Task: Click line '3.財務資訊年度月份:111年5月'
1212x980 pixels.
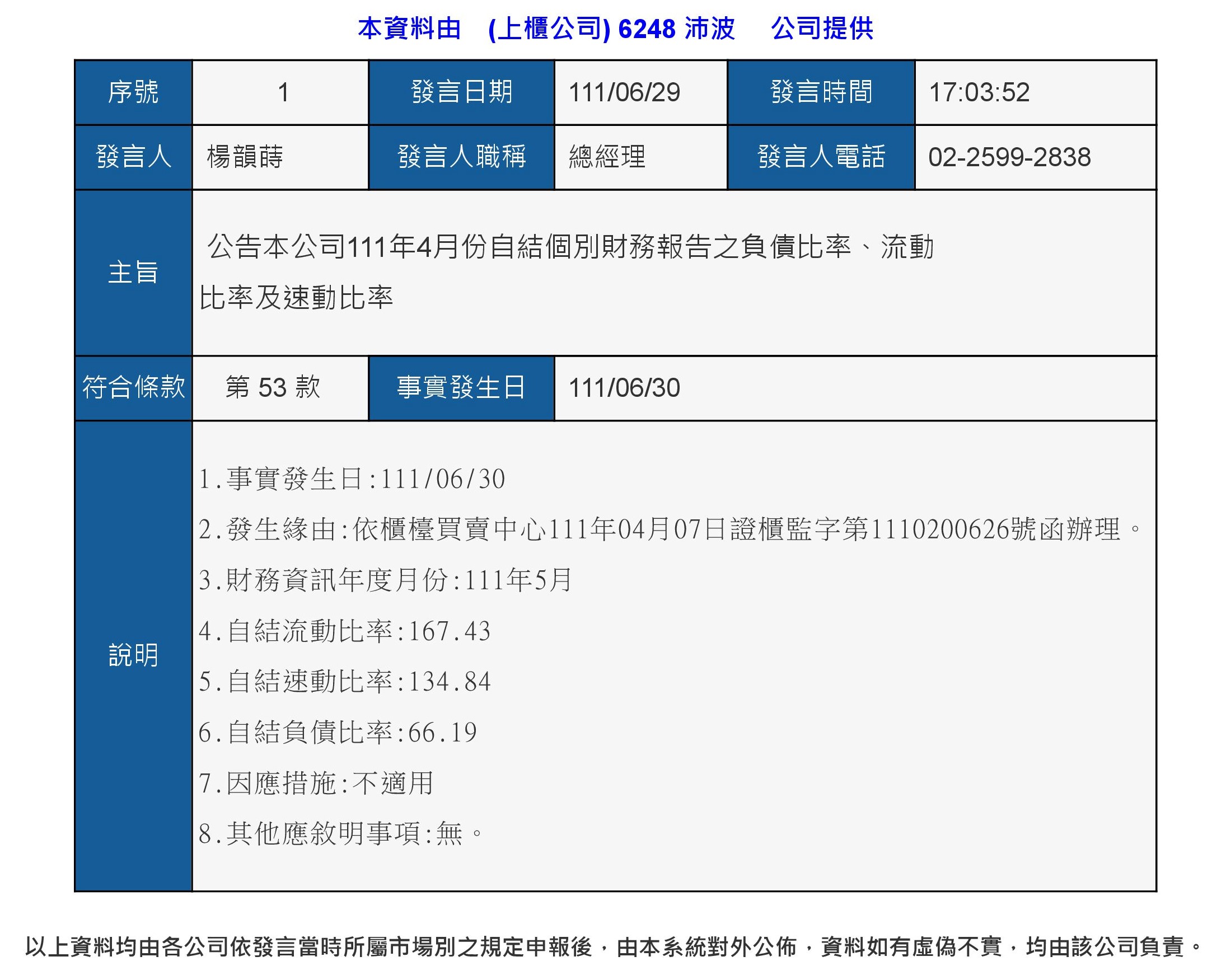Action: [x=386, y=580]
